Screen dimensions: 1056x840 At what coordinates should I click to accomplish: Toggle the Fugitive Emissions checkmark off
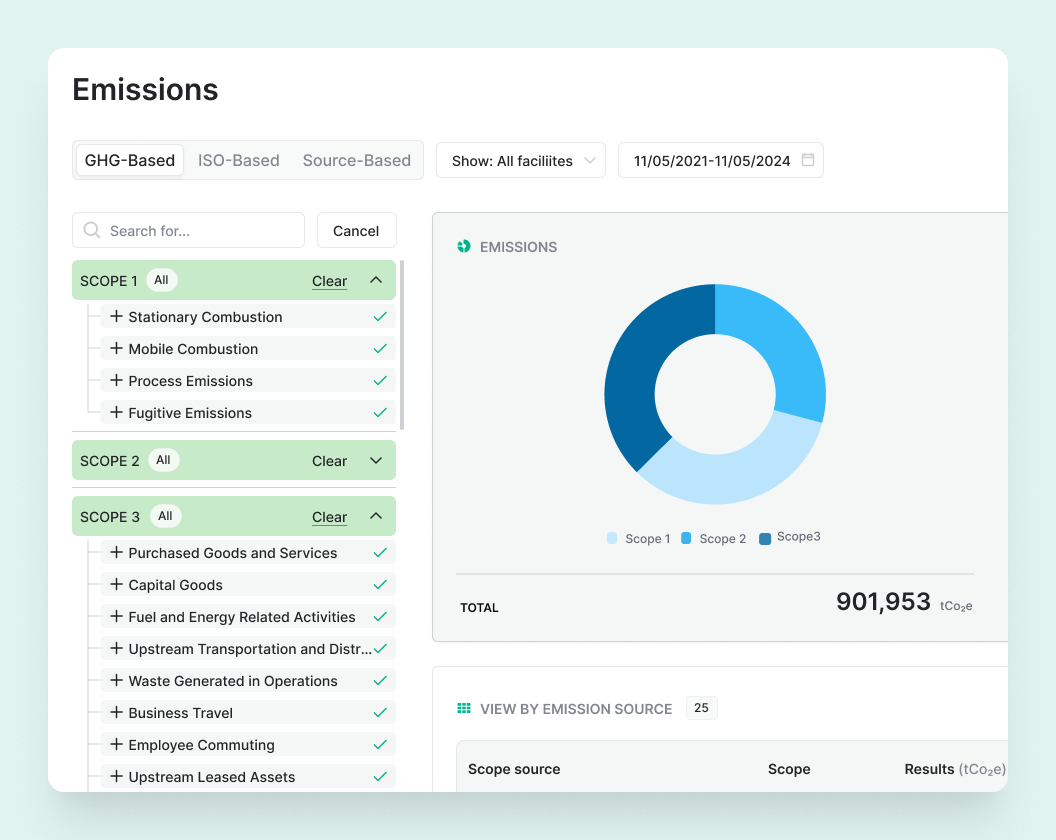coord(380,413)
